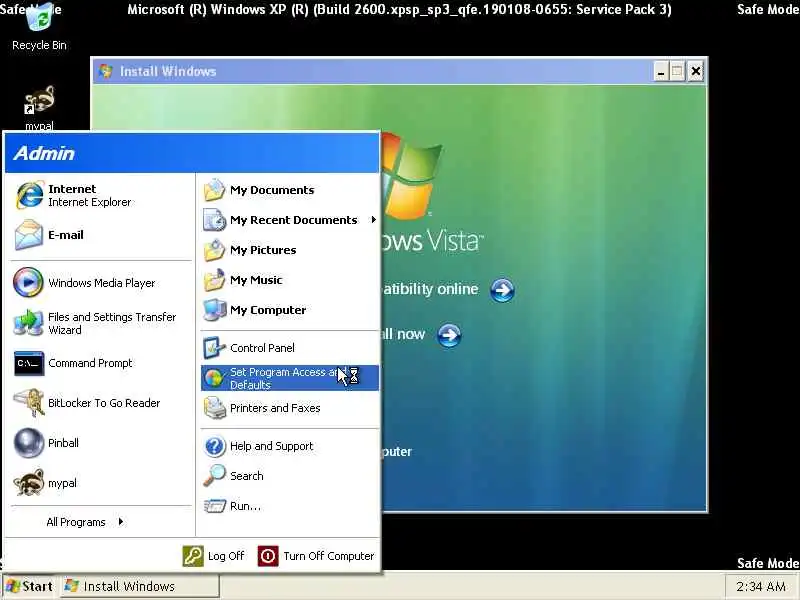Open Control Panel icon

tap(215, 347)
